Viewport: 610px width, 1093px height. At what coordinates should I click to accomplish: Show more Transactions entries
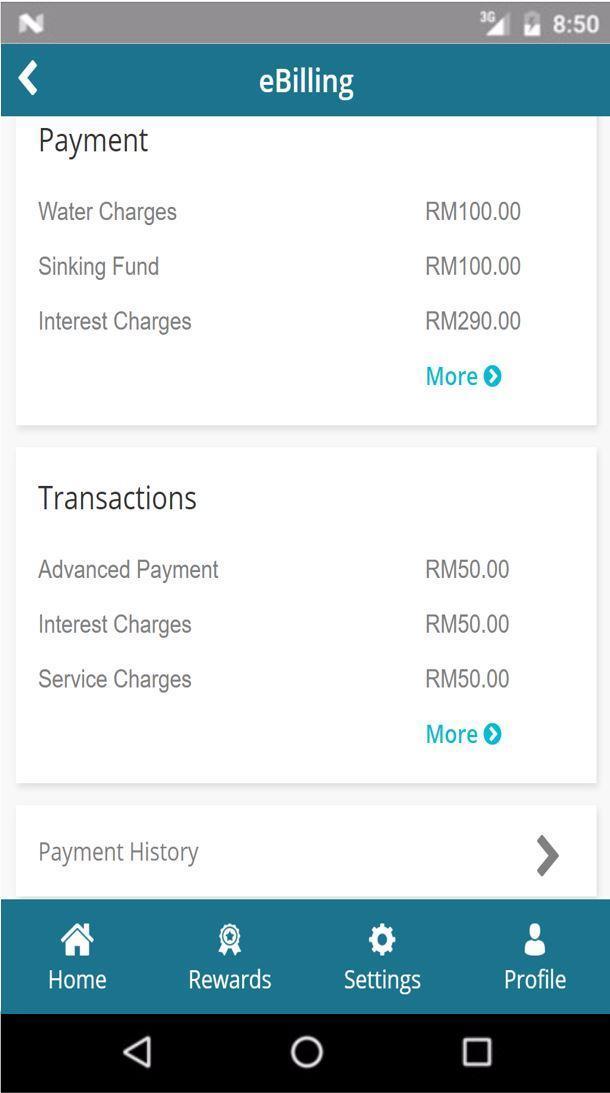(463, 734)
